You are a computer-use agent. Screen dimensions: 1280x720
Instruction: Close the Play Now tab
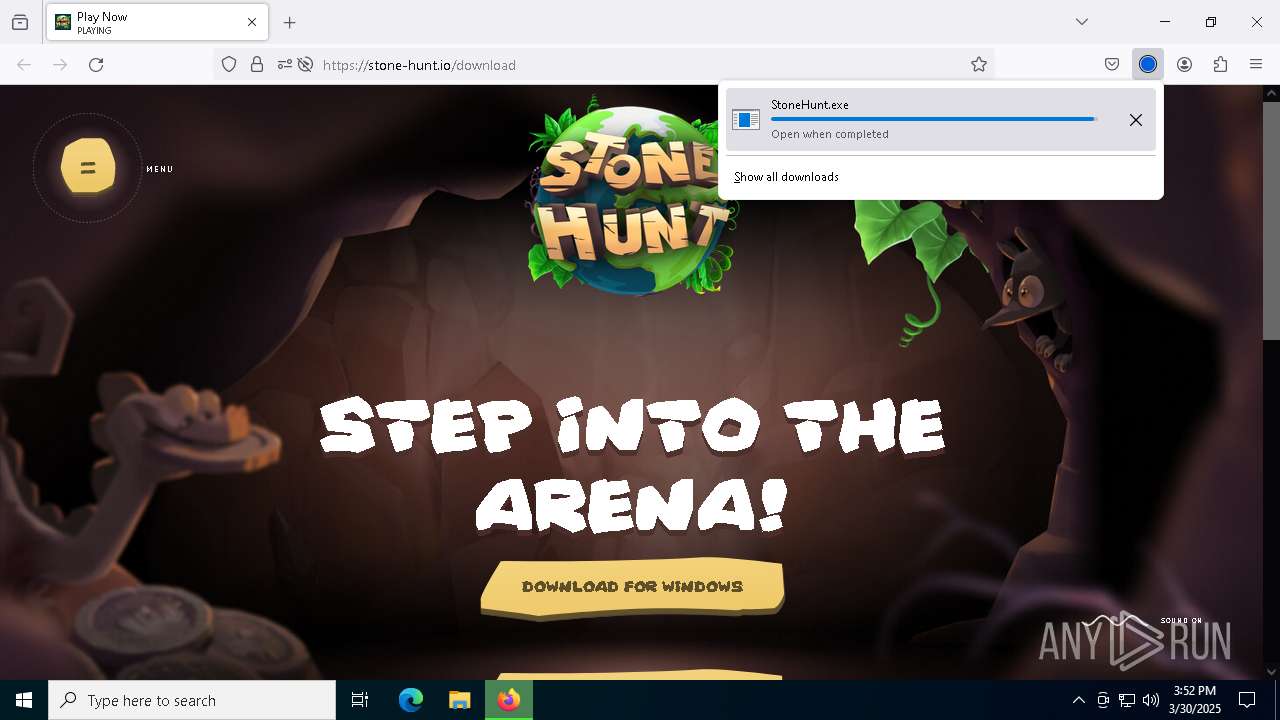coord(252,22)
